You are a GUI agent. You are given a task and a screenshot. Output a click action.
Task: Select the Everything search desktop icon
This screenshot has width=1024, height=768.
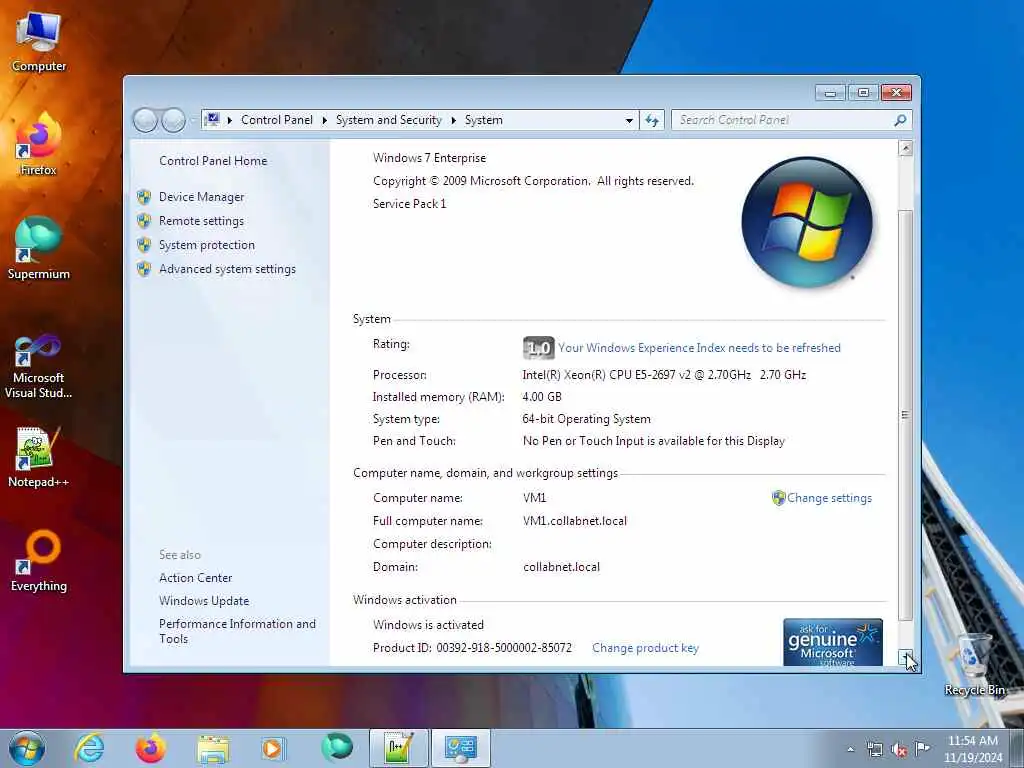pos(39,560)
